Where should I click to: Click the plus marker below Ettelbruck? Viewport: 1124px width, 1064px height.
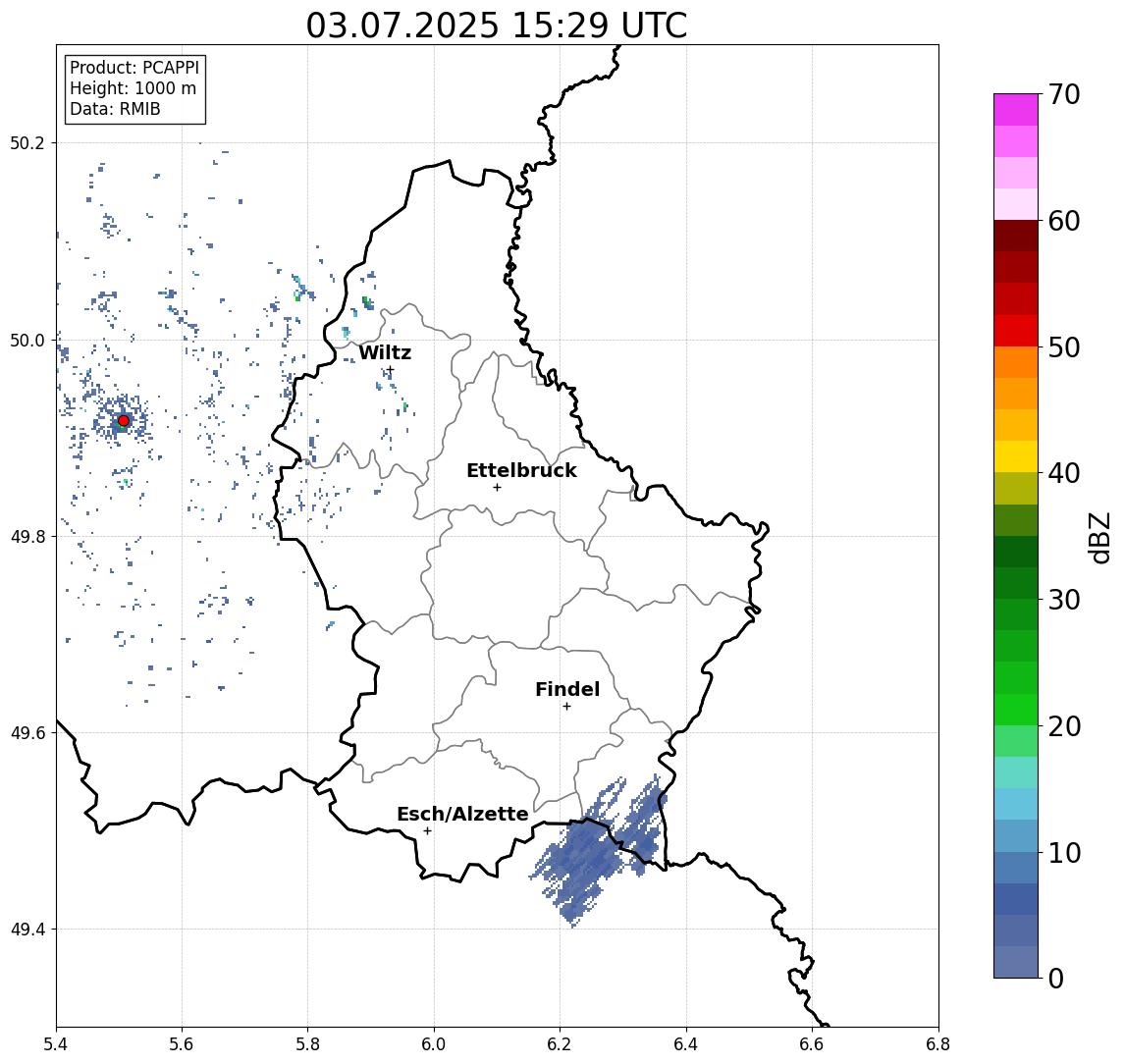(x=497, y=488)
